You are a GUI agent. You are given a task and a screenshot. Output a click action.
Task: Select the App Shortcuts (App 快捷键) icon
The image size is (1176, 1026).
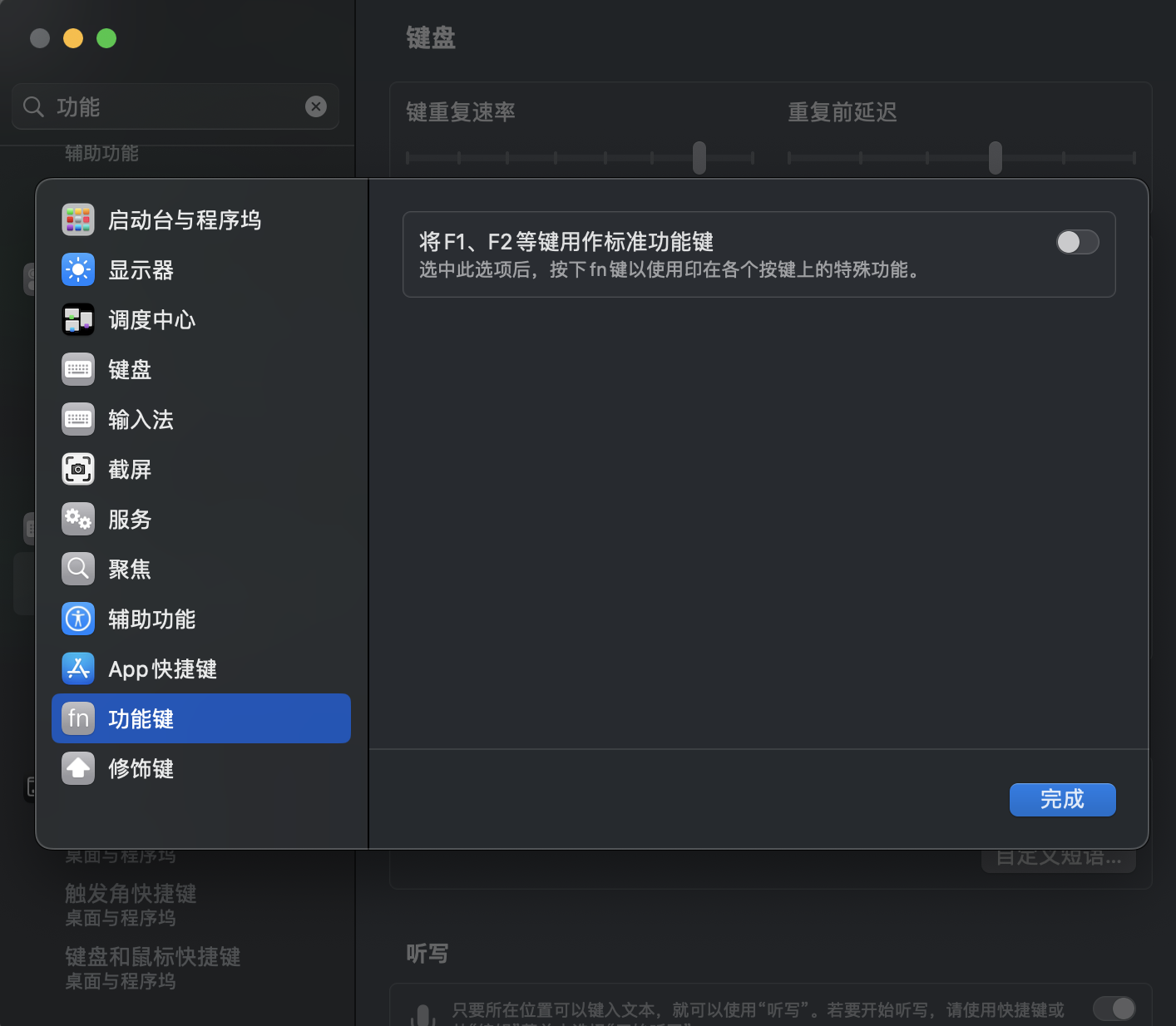click(78, 669)
